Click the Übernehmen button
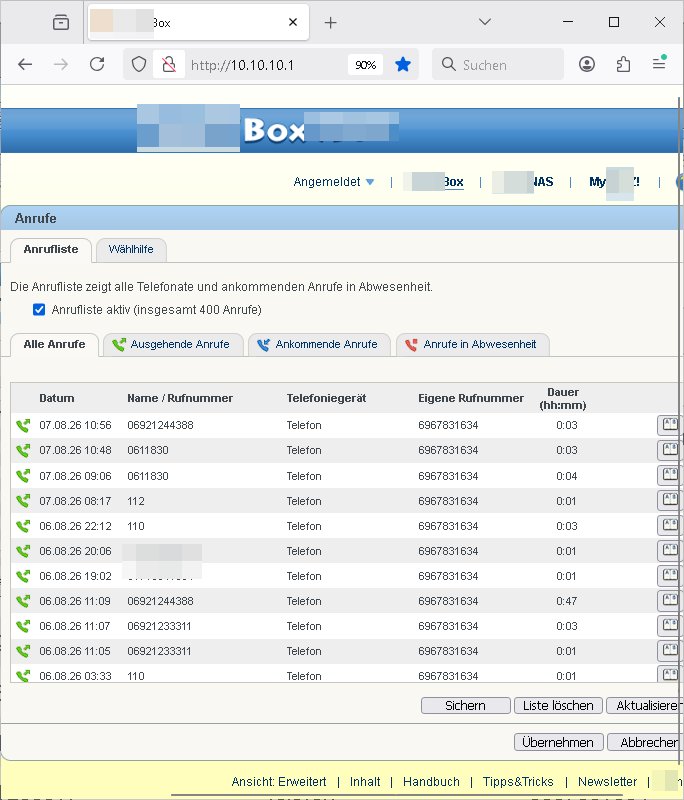The image size is (684, 800). point(558,742)
